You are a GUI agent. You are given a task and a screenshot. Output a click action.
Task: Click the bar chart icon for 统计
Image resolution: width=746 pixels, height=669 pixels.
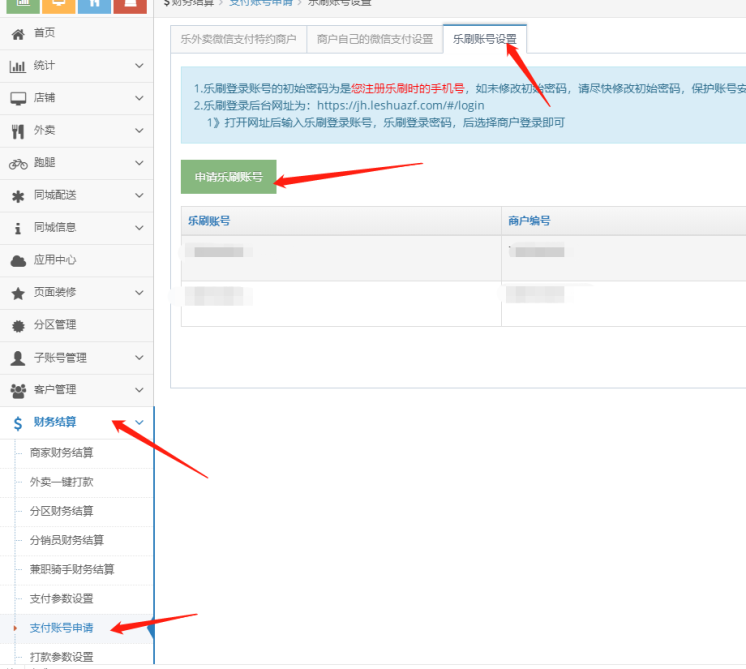[18, 66]
